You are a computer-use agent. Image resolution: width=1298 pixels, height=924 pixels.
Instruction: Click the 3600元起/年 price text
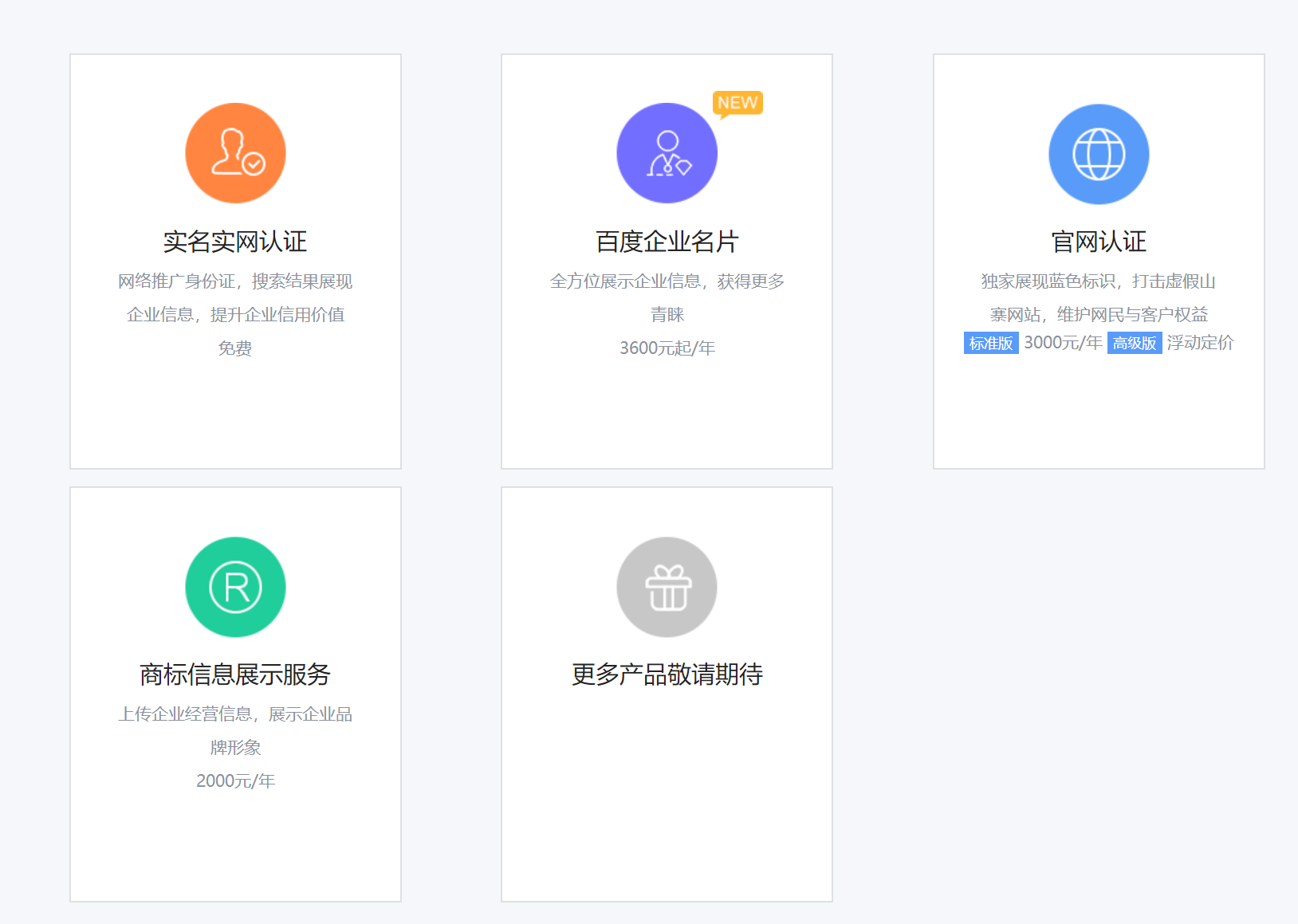pos(667,348)
